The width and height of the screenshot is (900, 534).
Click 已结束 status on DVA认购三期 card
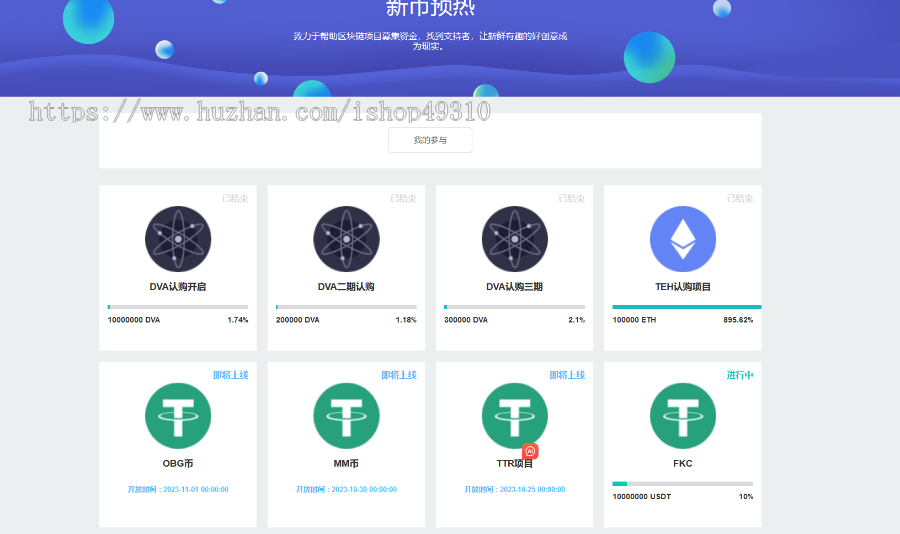click(x=572, y=198)
